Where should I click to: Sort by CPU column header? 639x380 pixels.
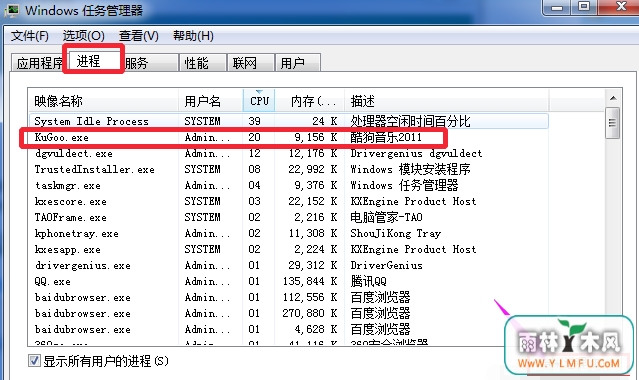(259, 101)
